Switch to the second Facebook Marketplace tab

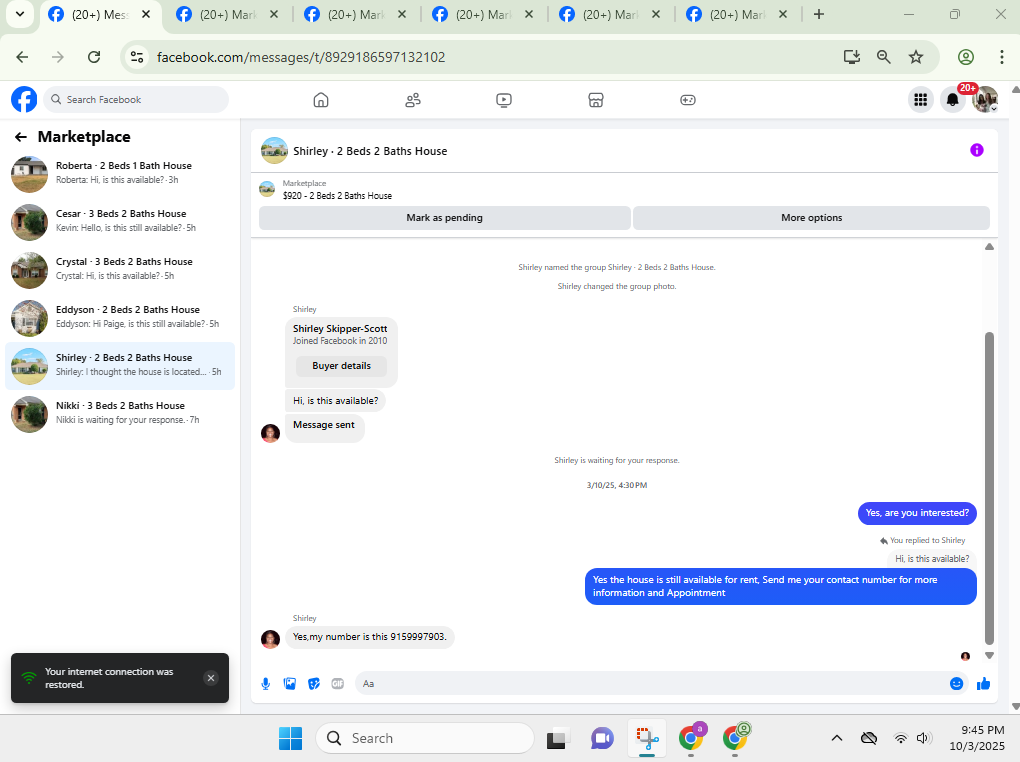point(226,14)
